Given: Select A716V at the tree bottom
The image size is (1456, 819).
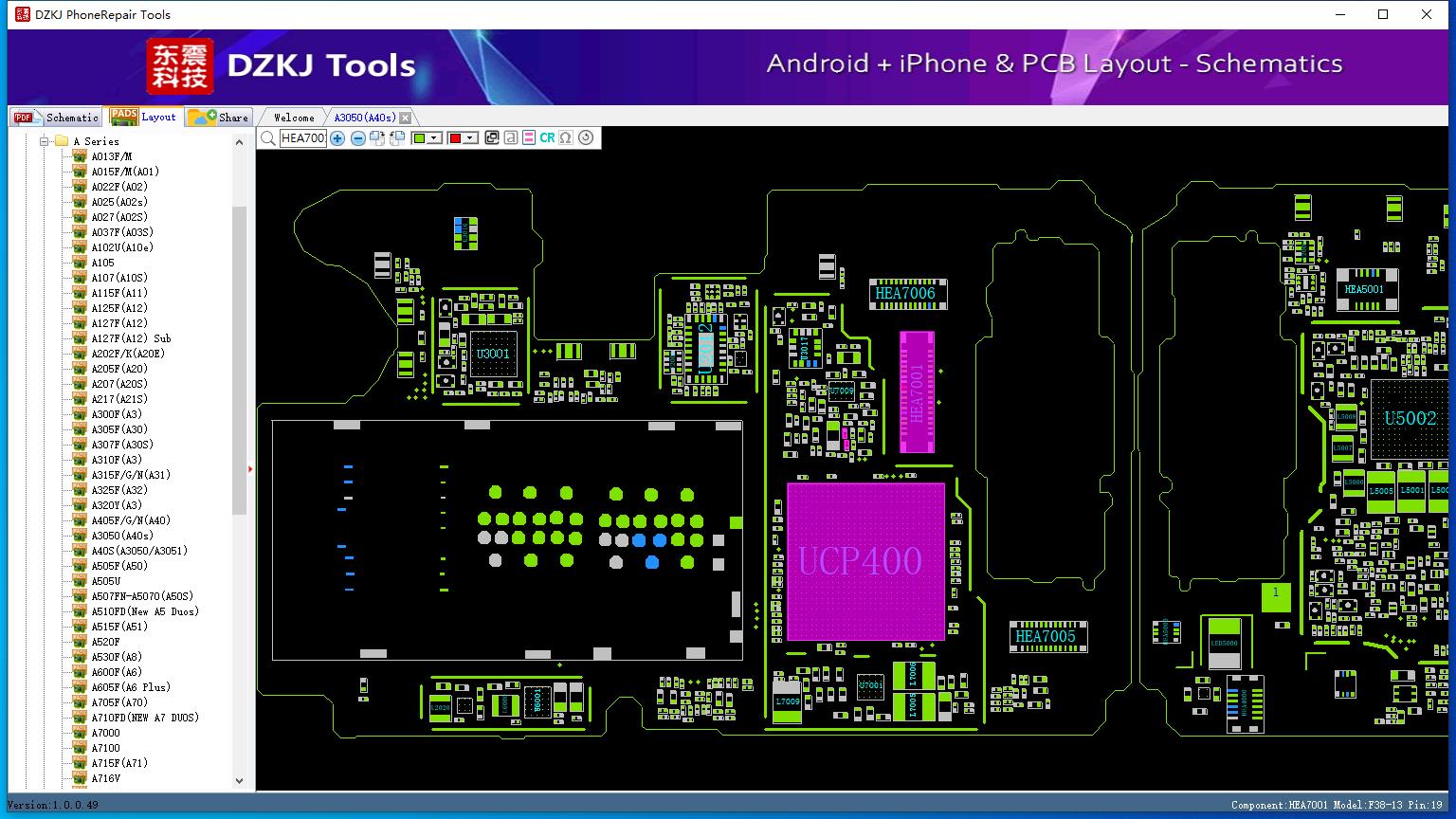Looking at the screenshot, I should point(105,778).
